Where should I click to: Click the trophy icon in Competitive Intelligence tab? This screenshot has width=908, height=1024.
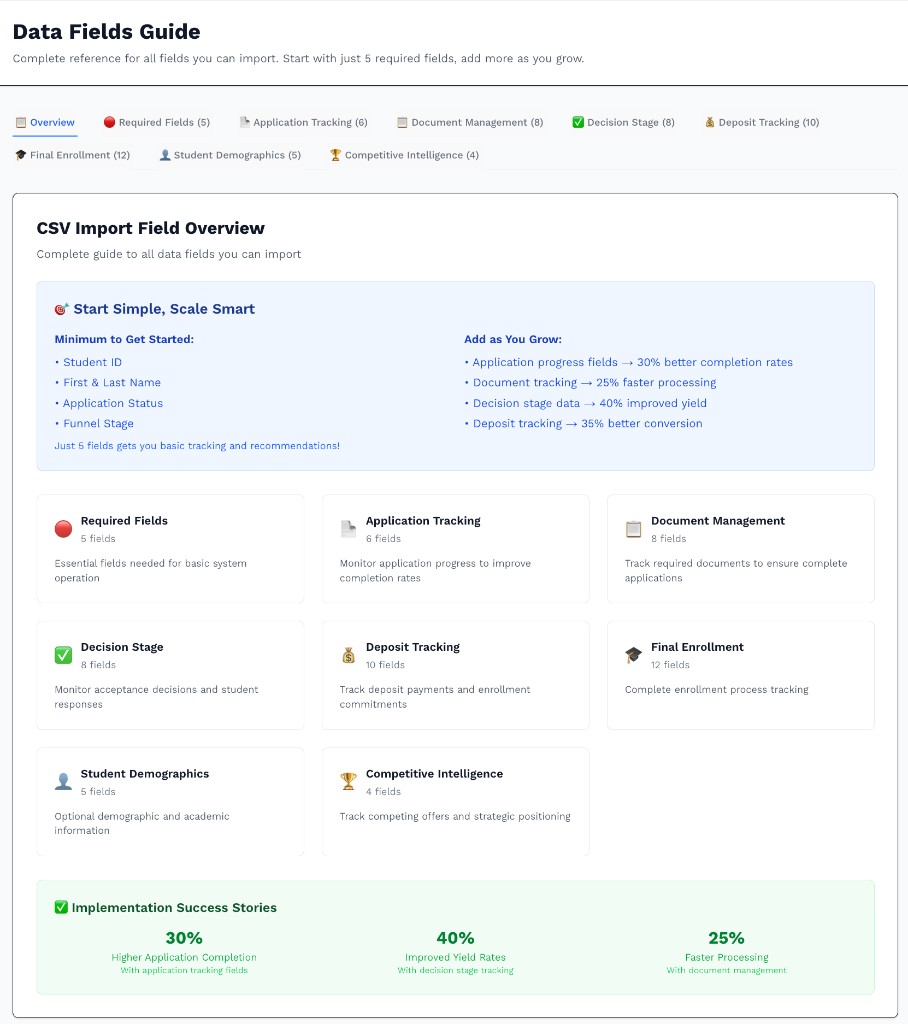click(x=335, y=155)
